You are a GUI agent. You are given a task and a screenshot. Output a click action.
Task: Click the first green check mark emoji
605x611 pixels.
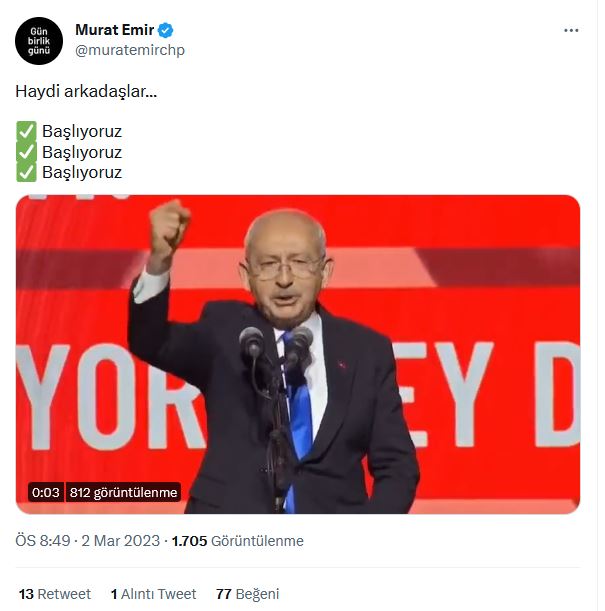pyautogui.click(x=26, y=131)
